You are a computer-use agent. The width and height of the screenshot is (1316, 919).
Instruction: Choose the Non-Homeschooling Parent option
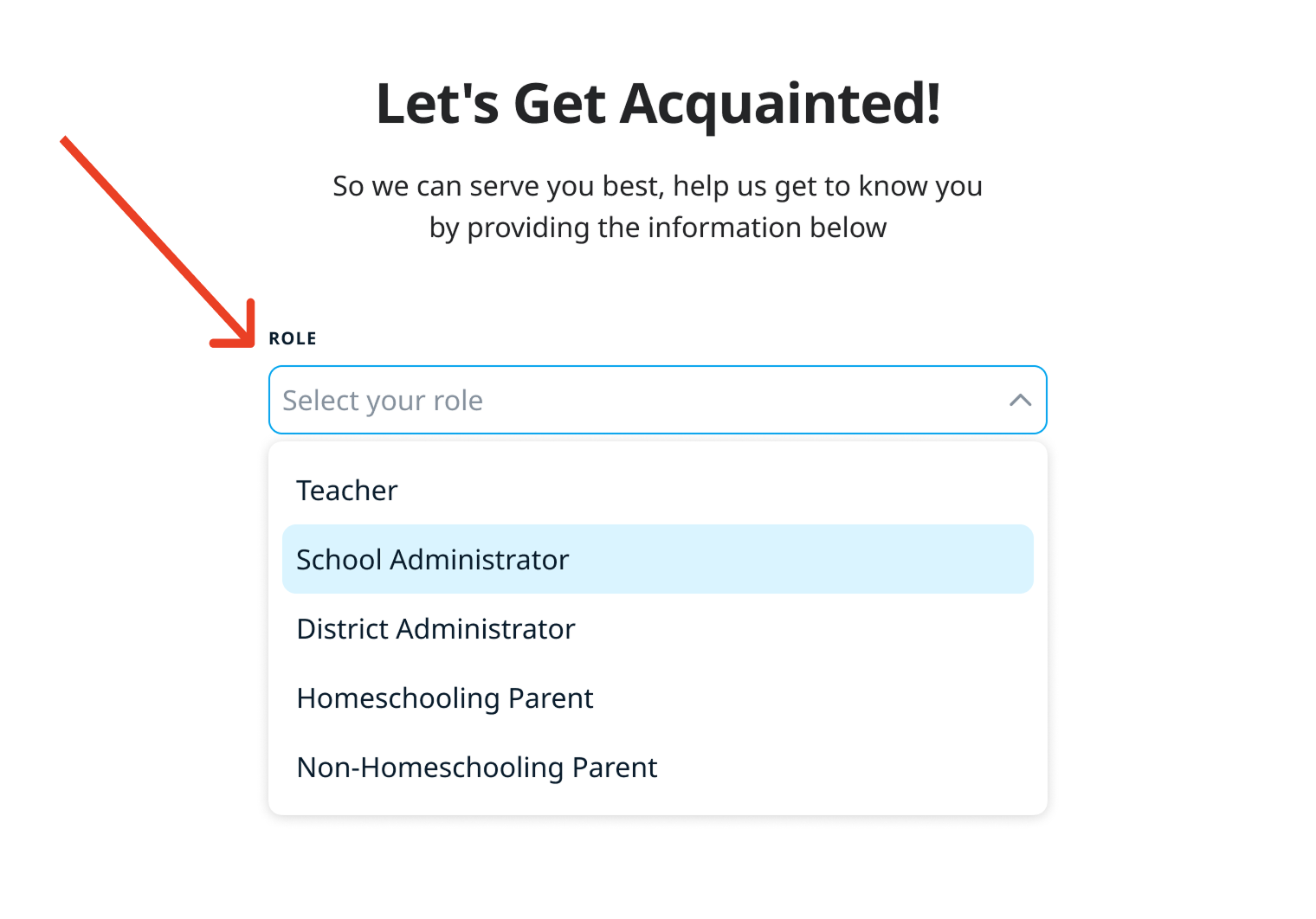pos(476,768)
